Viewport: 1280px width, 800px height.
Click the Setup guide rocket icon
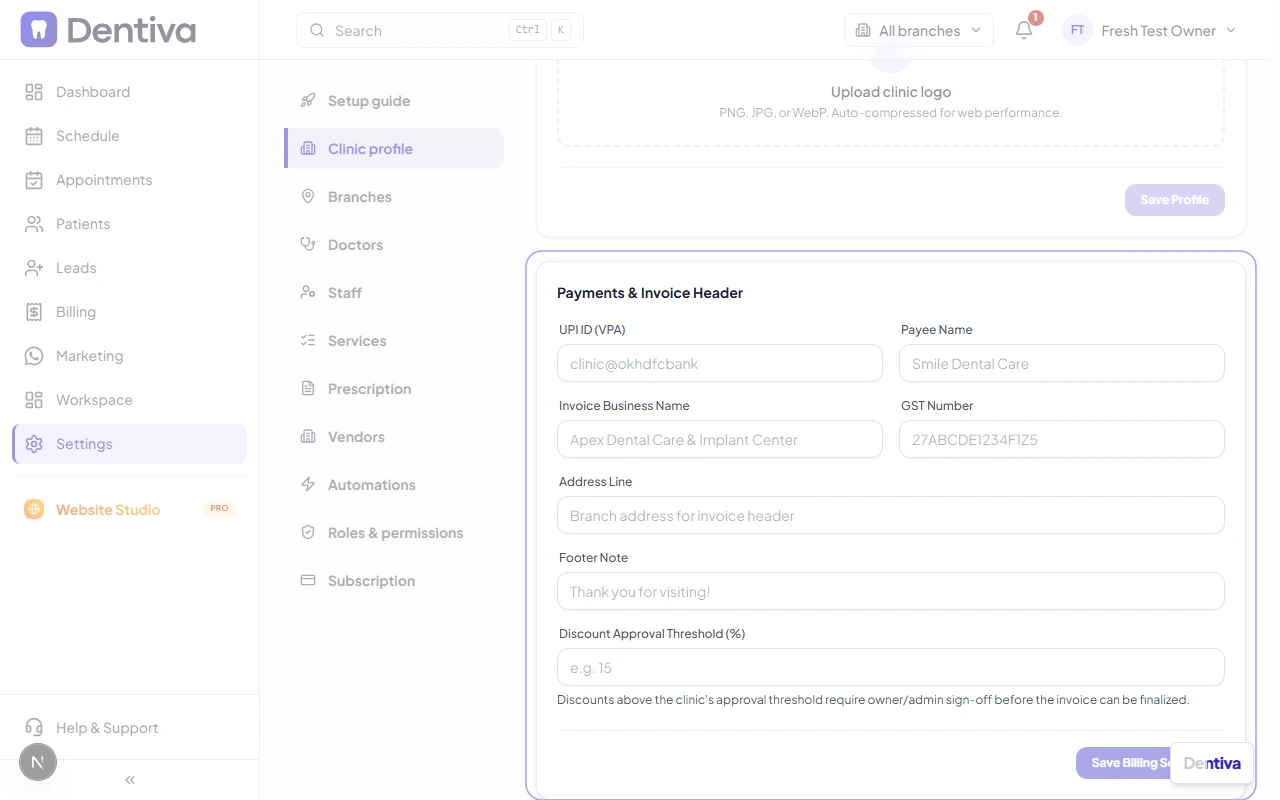click(x=308, y=101)
